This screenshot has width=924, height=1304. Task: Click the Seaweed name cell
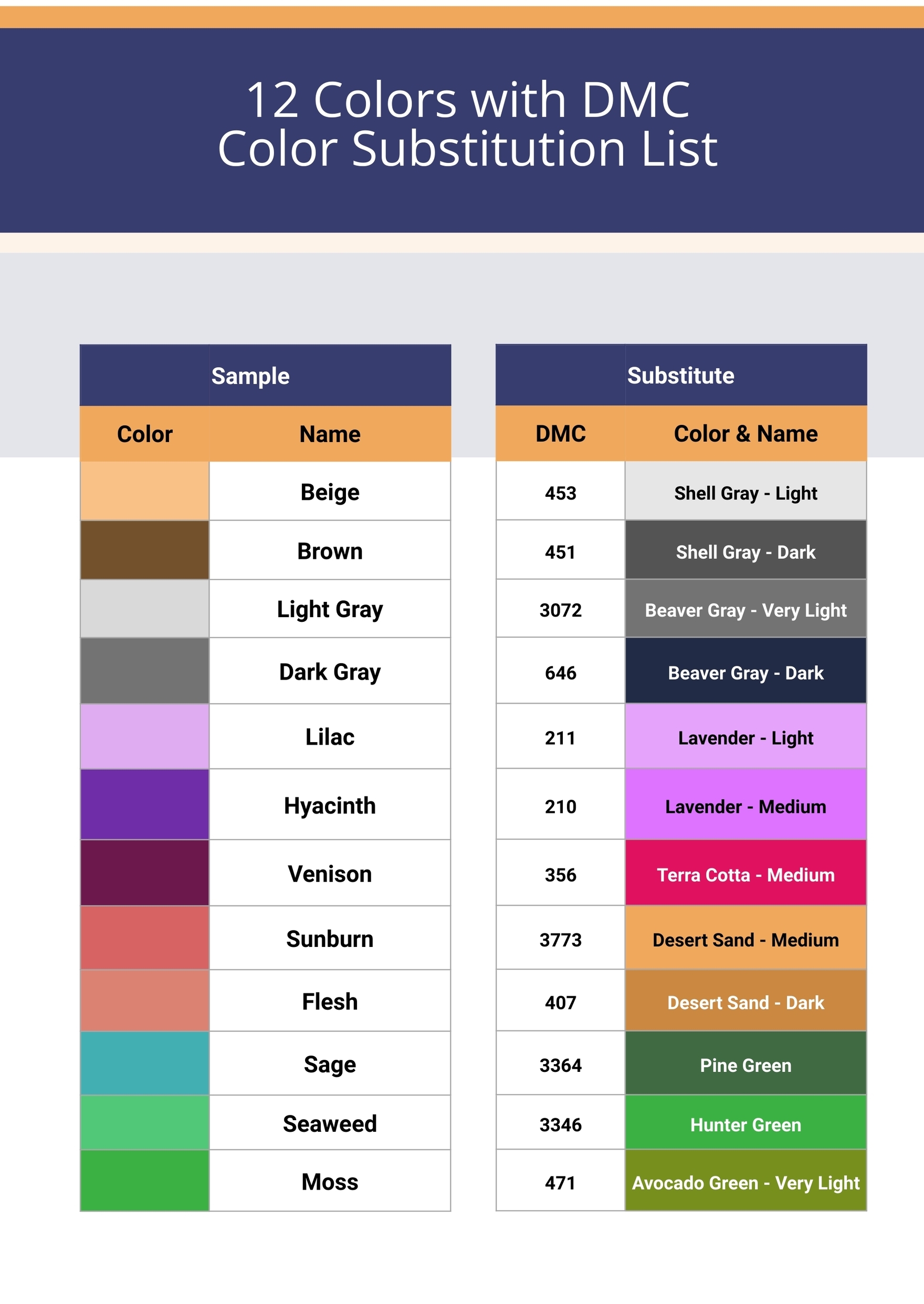[x=329, y=1122]
